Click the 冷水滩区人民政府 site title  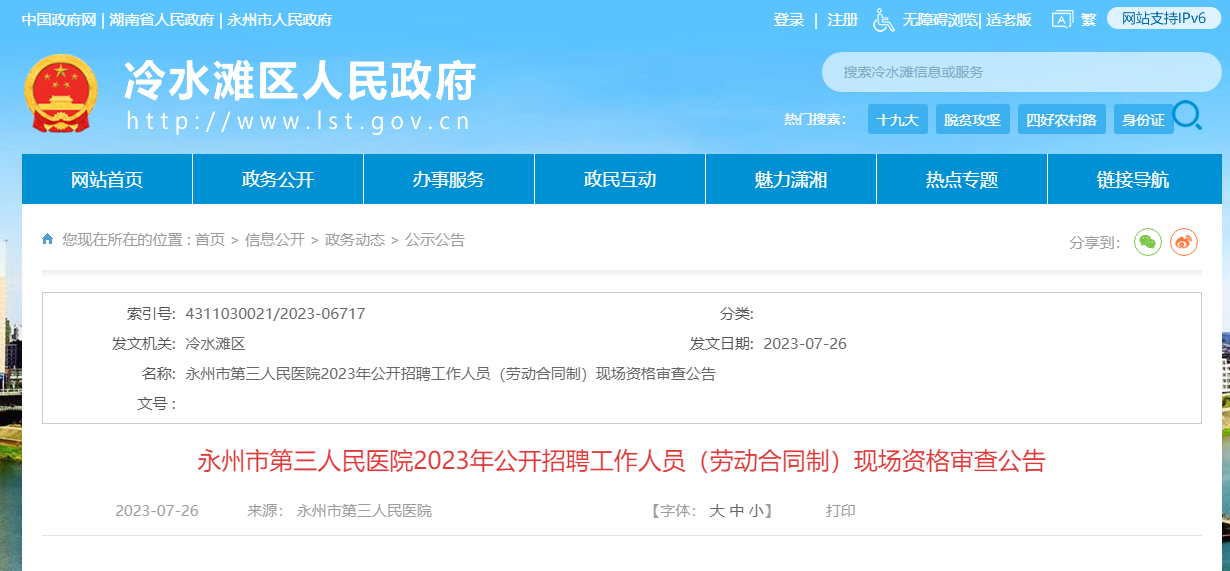[x=300, y=80]
